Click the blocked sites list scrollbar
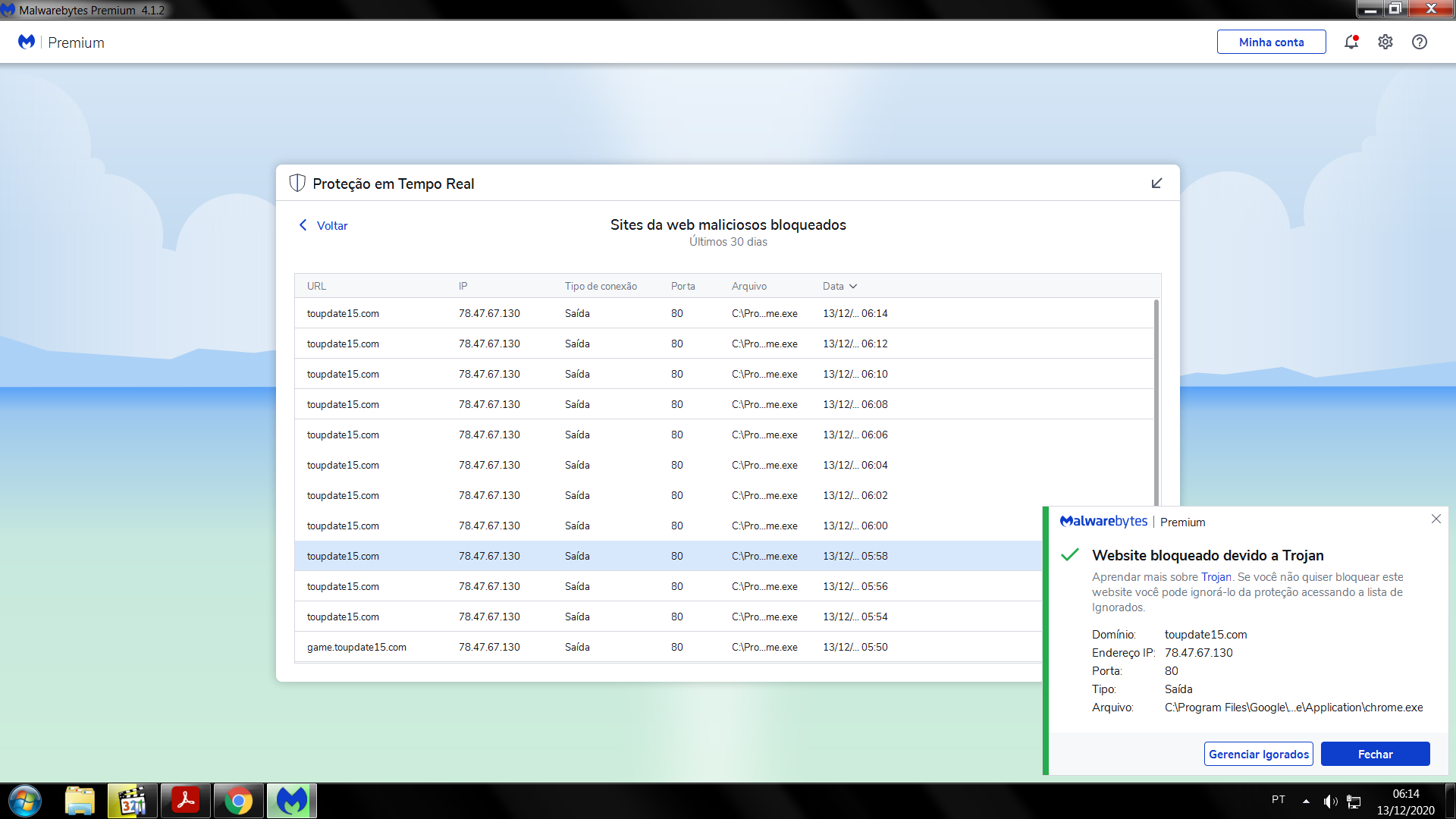 click(1156, 402)
